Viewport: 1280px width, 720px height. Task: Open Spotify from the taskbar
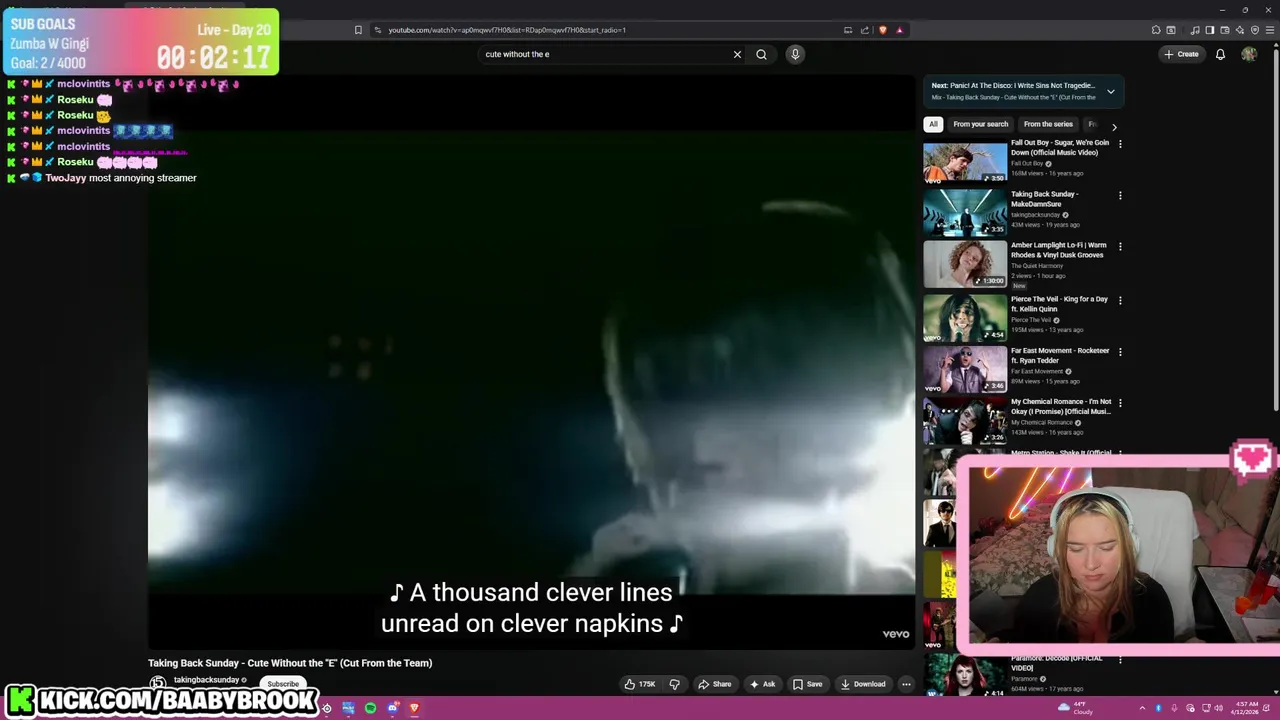point(370,708)
